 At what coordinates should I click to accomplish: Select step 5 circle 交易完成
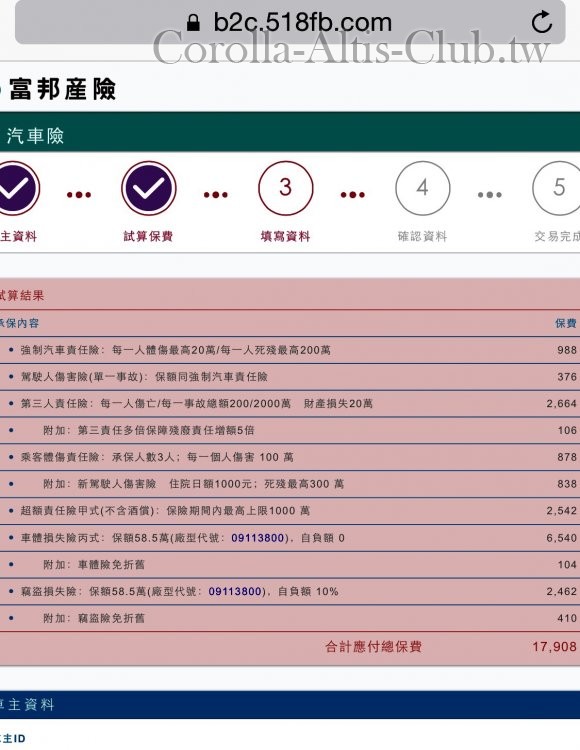557,188
